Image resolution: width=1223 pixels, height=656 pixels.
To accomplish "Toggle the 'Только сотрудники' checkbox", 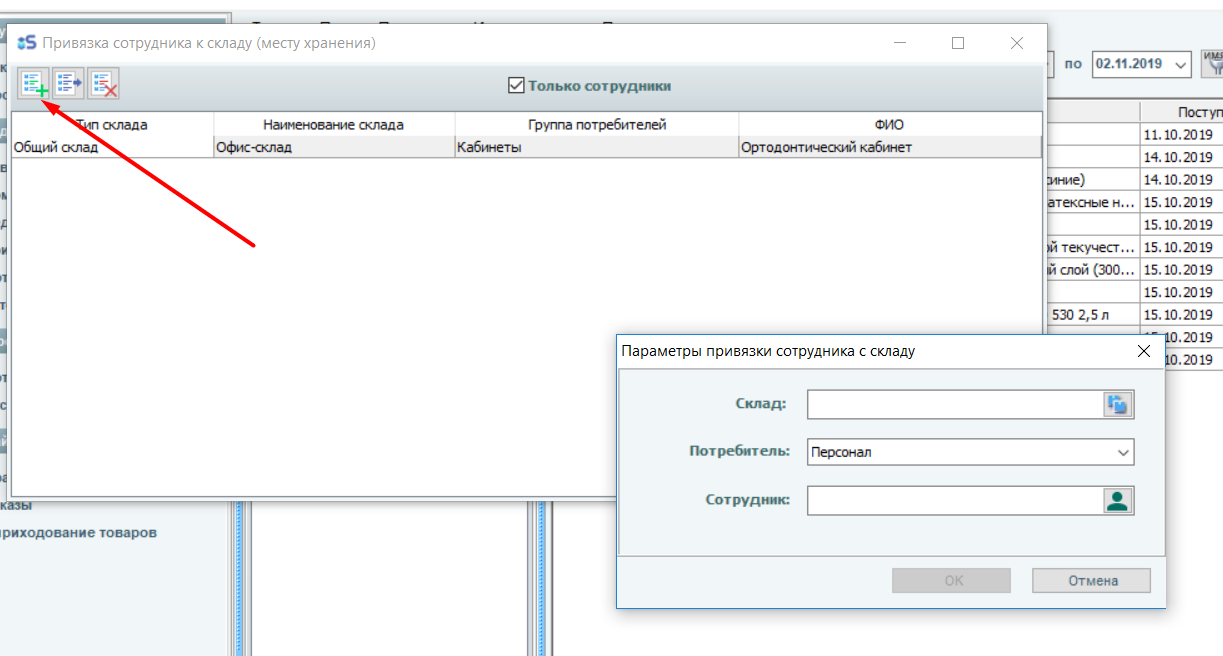I will (x=516, y=86).
